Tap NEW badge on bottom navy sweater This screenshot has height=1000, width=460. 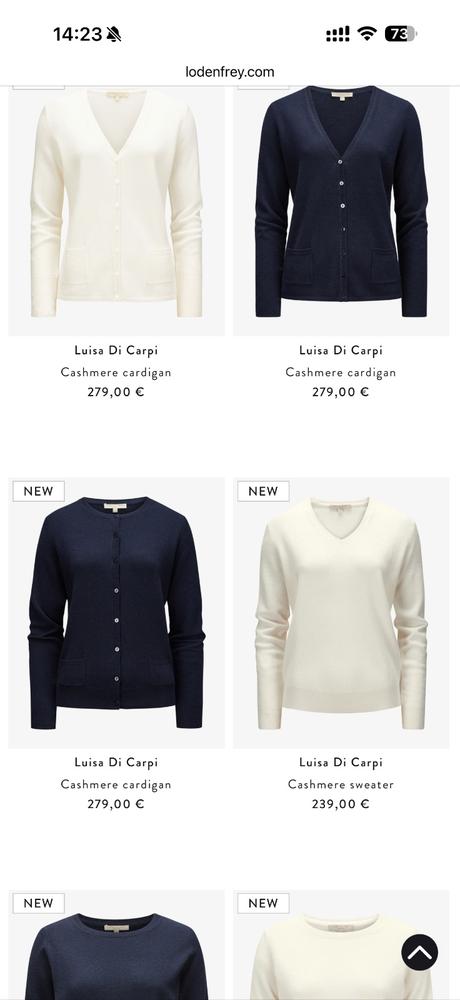pyautogui.click(x=38, y=903)
